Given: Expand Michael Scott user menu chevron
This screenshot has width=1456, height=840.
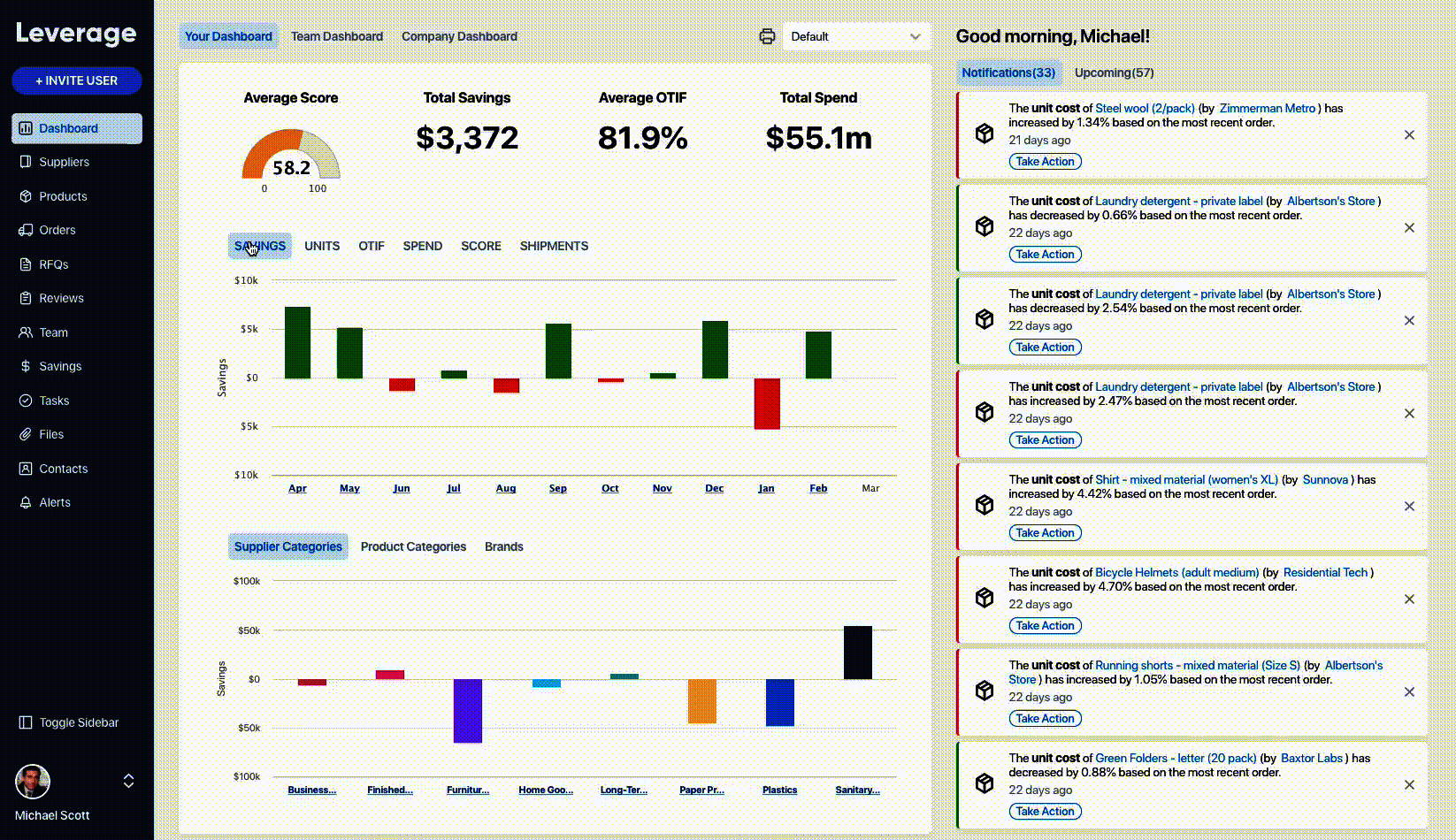Looking at the screenshot, I should click(128, 781).
